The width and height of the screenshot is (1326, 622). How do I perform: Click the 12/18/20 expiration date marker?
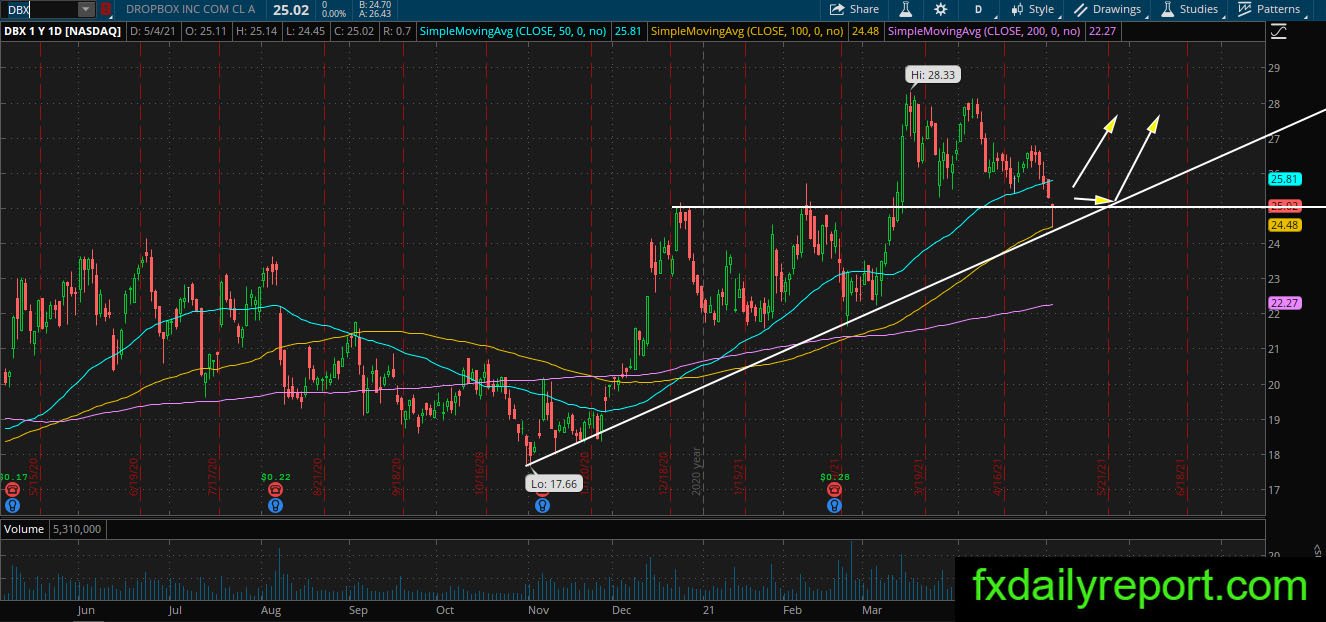click(665, 472)
